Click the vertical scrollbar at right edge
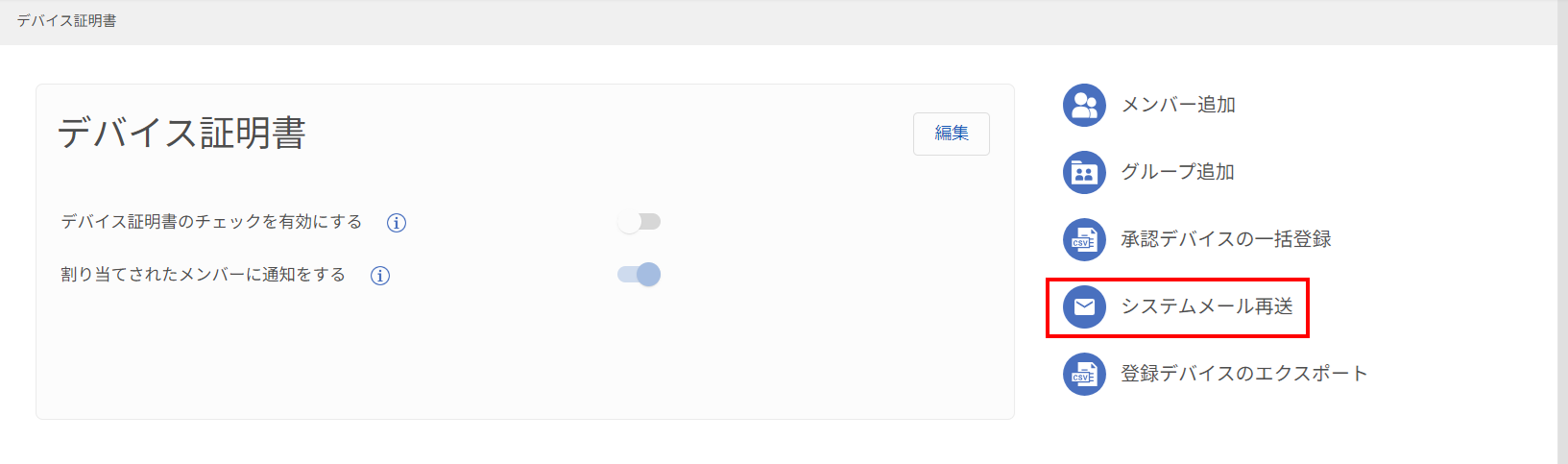1568x464 pixels. click(1562, 232)
